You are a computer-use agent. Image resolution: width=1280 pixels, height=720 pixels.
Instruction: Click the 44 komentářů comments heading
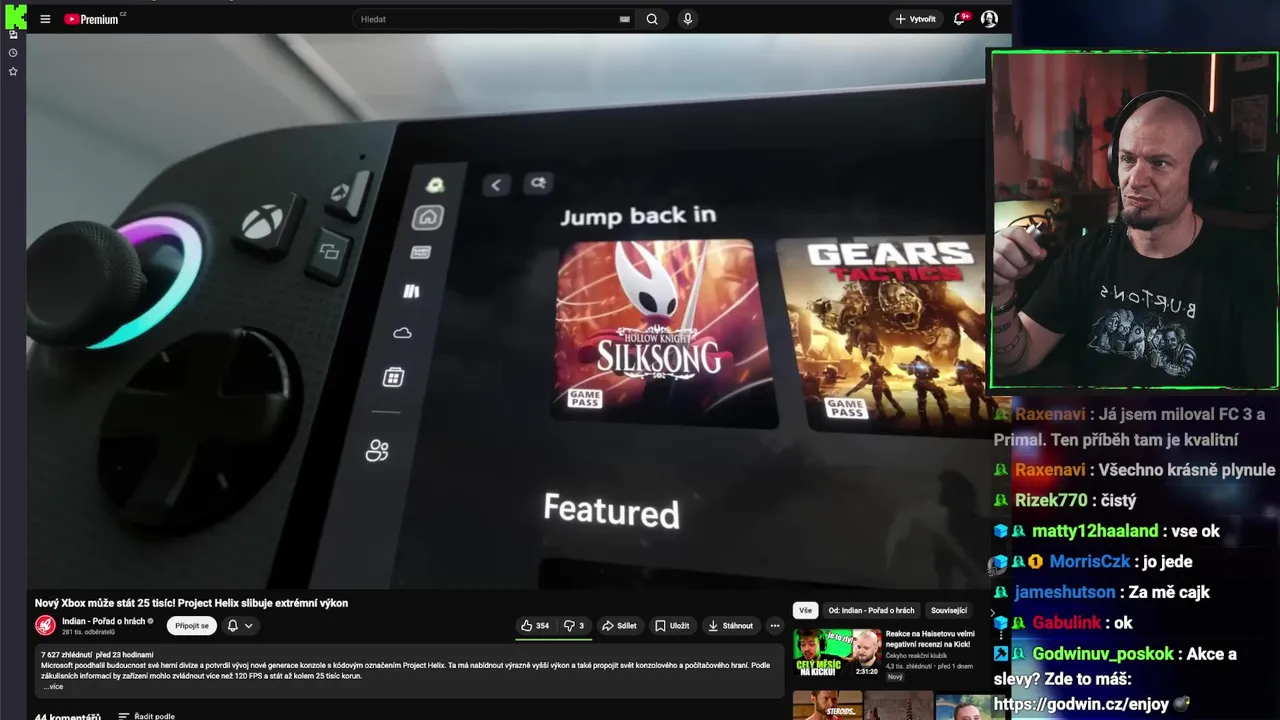click(68, 716)
